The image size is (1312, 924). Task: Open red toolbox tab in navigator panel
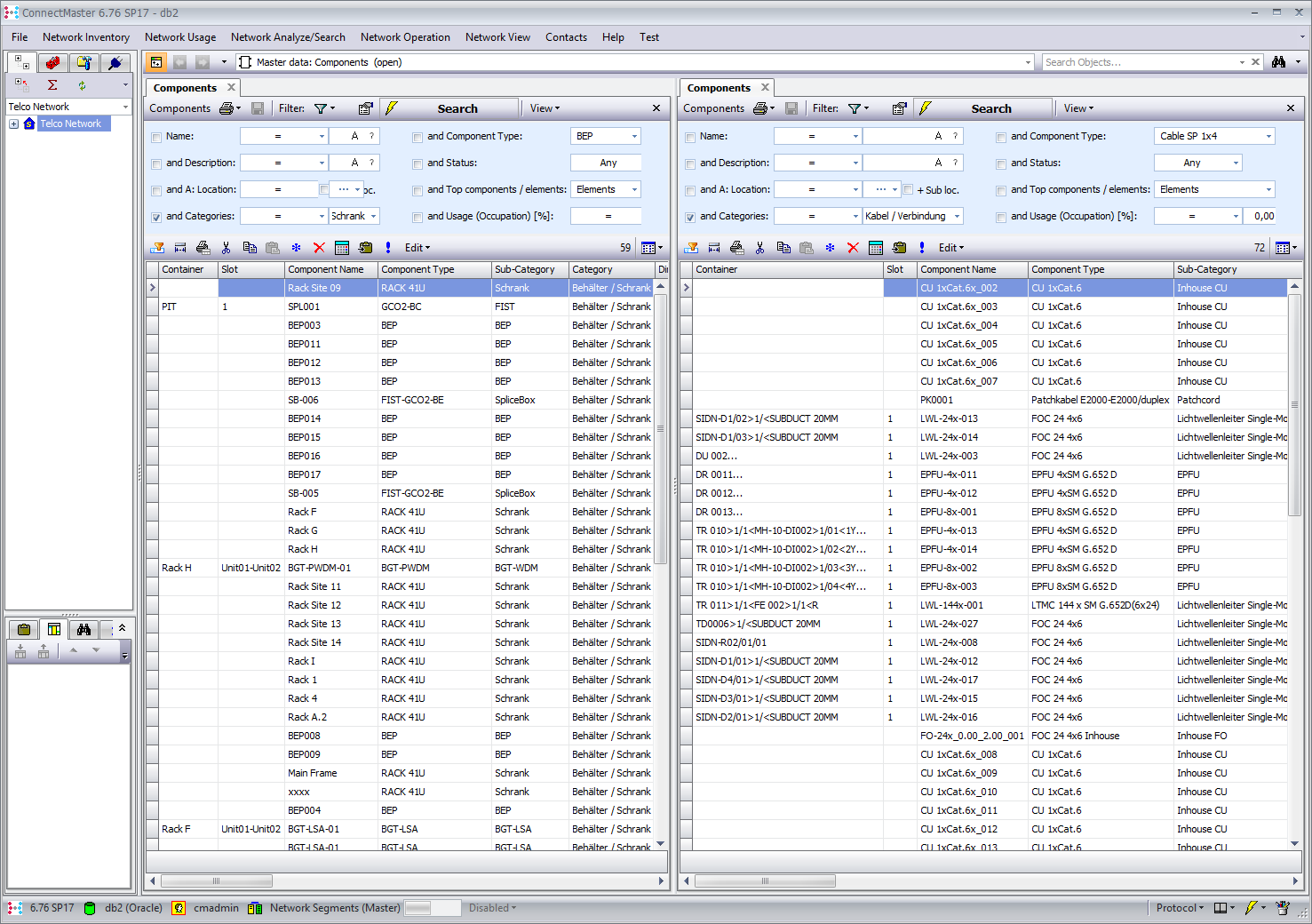coord(53,62)
